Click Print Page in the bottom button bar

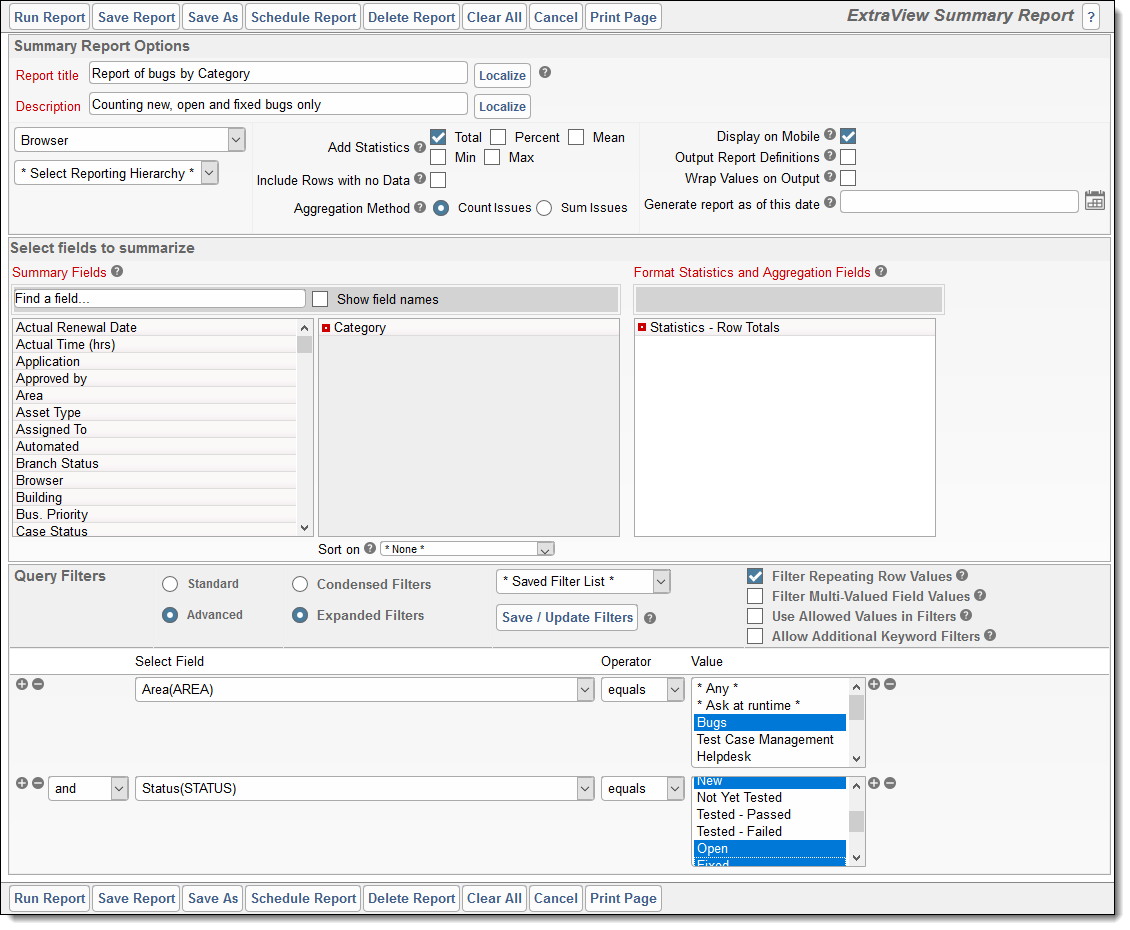(623, 898)
